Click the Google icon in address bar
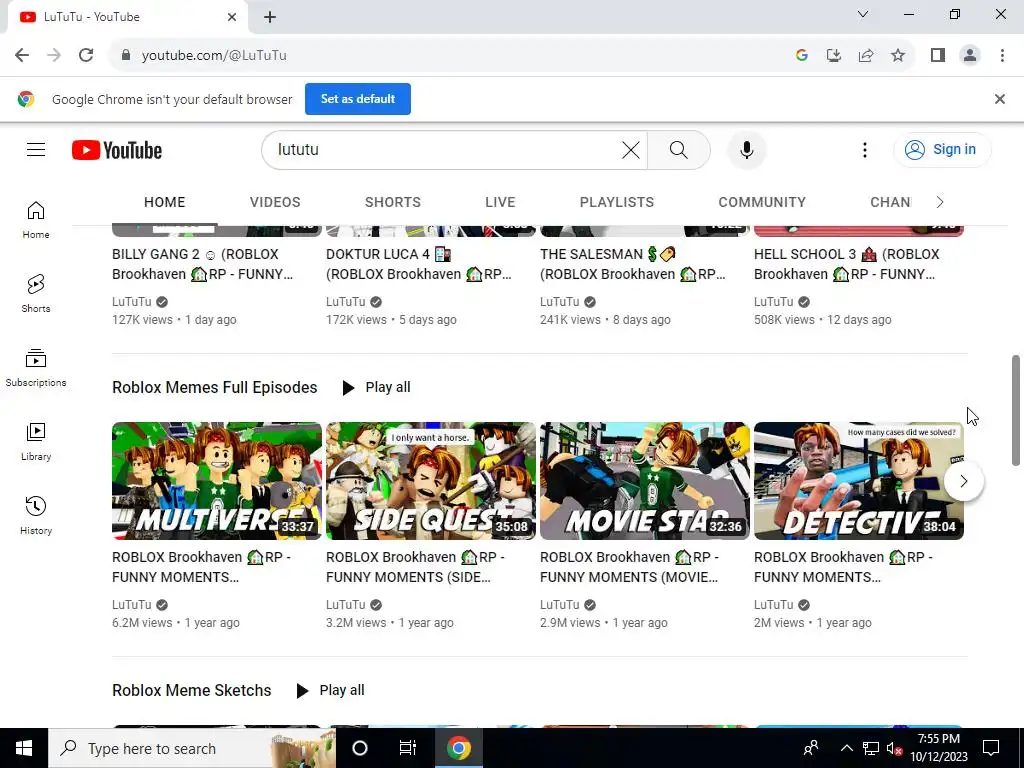1024x768 pixels. coord(802,55)
